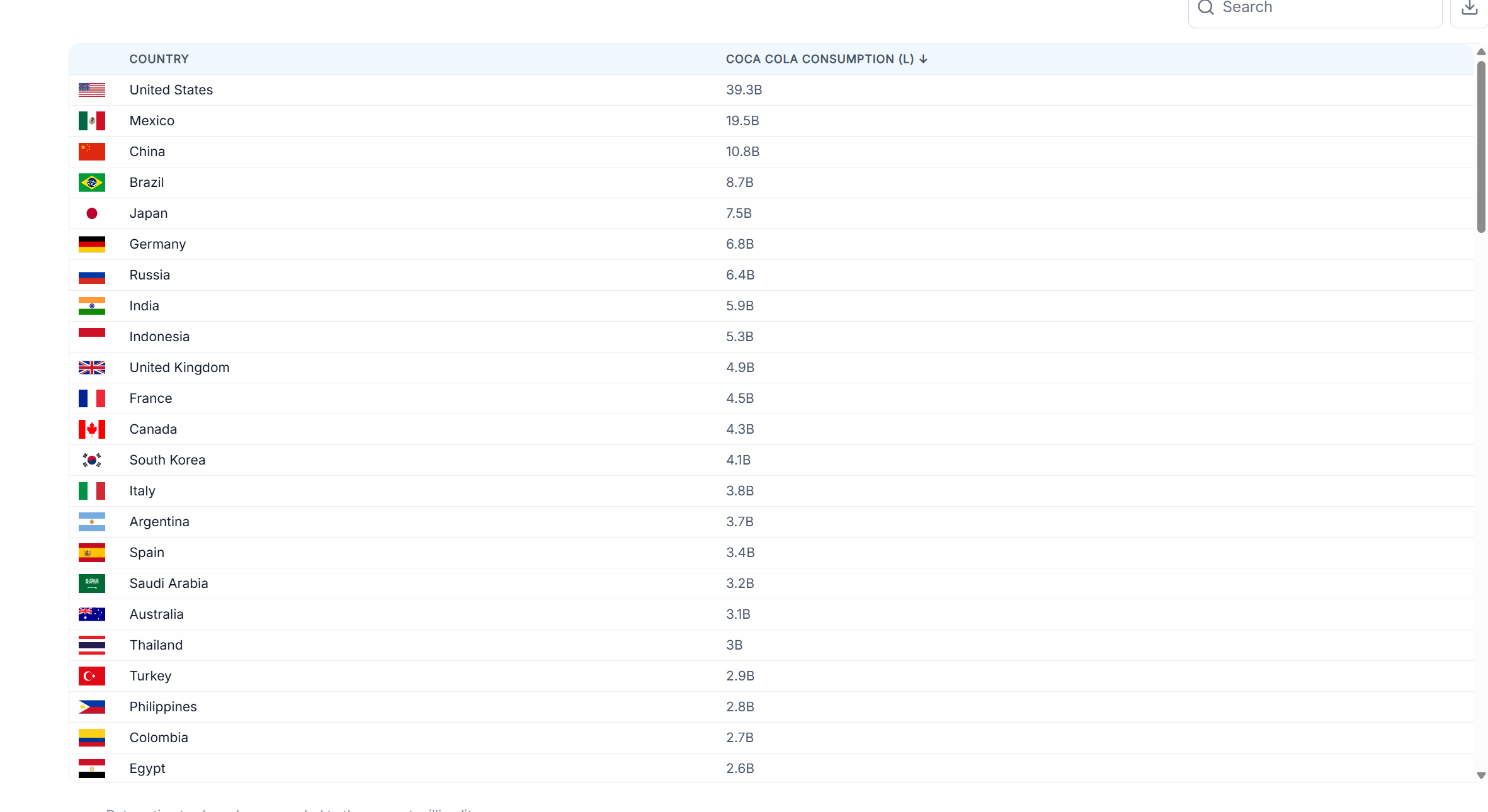Click the Brazil flag icon
1488x812 pixels.
(x=92, y=183)
